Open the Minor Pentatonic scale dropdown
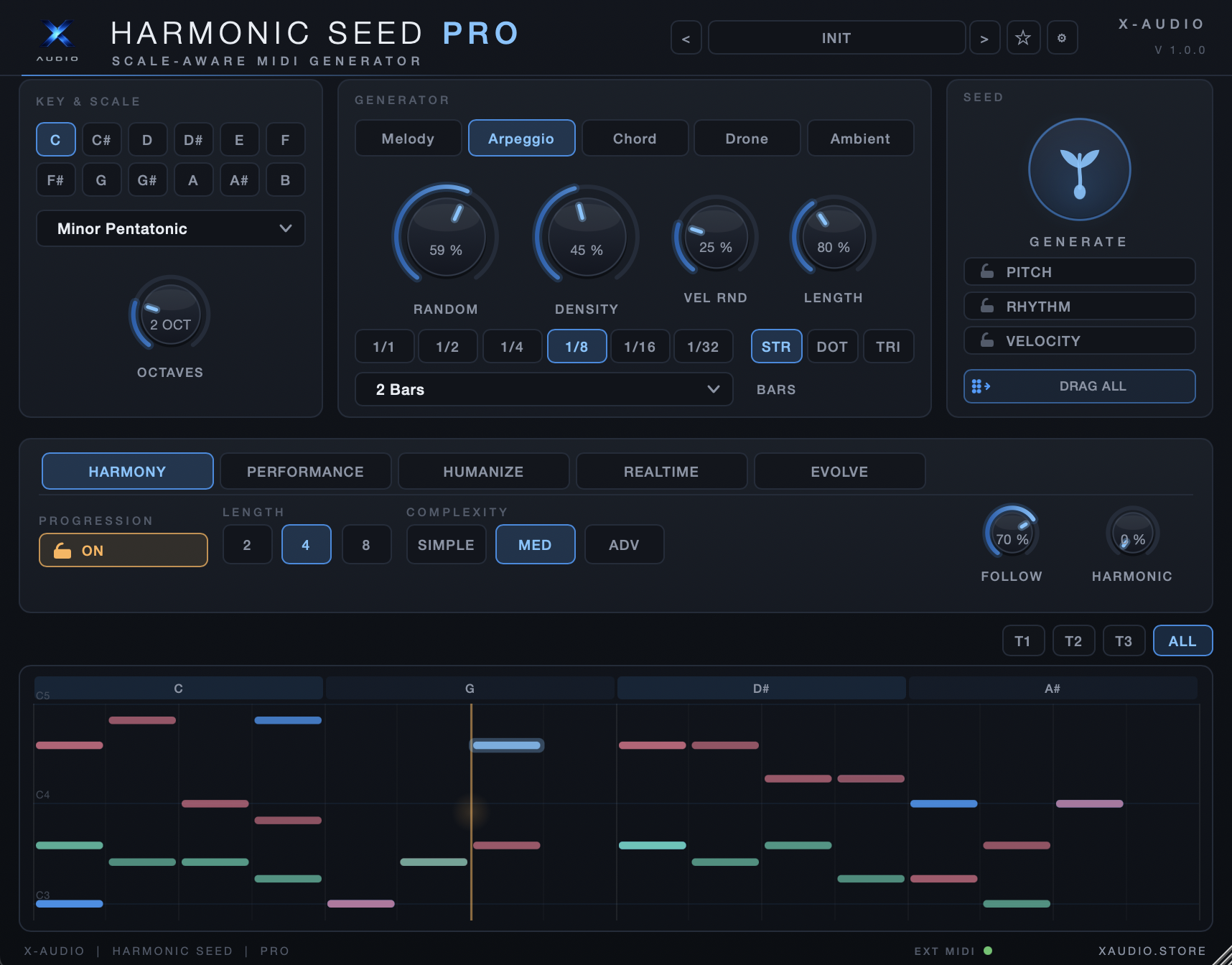The image size is (1232, 965). tap(171, 228)
